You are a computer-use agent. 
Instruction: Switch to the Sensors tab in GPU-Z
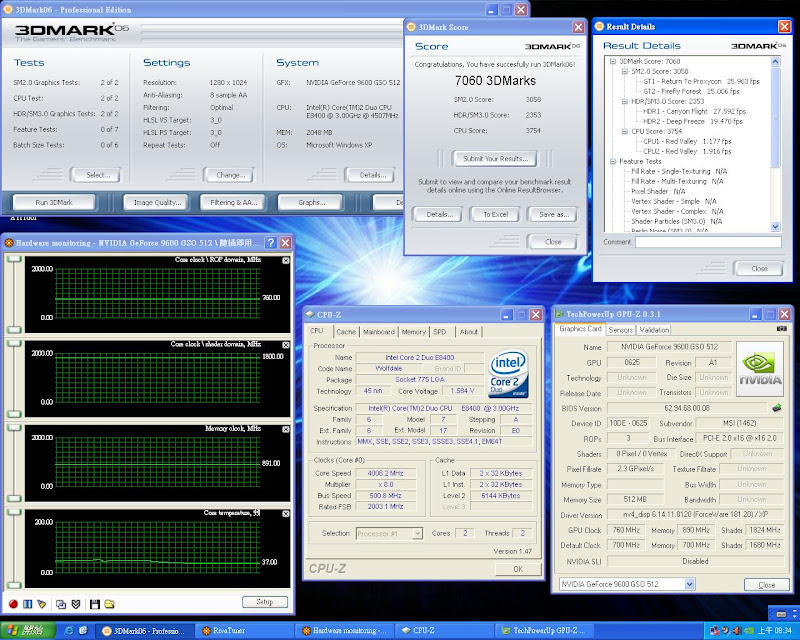620,330
